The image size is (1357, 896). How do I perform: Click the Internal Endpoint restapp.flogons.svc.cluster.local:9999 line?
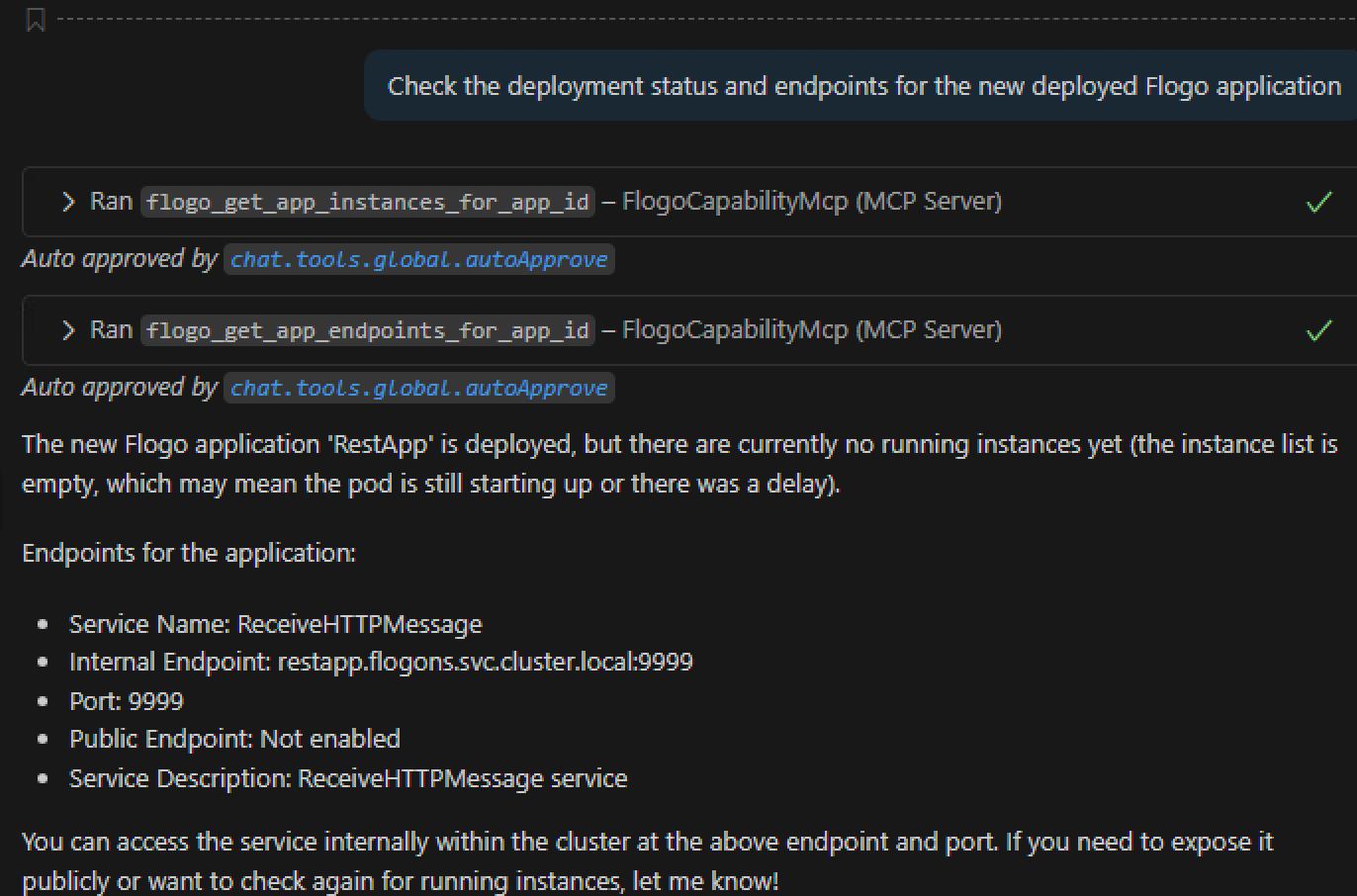[x=381, y=662]
